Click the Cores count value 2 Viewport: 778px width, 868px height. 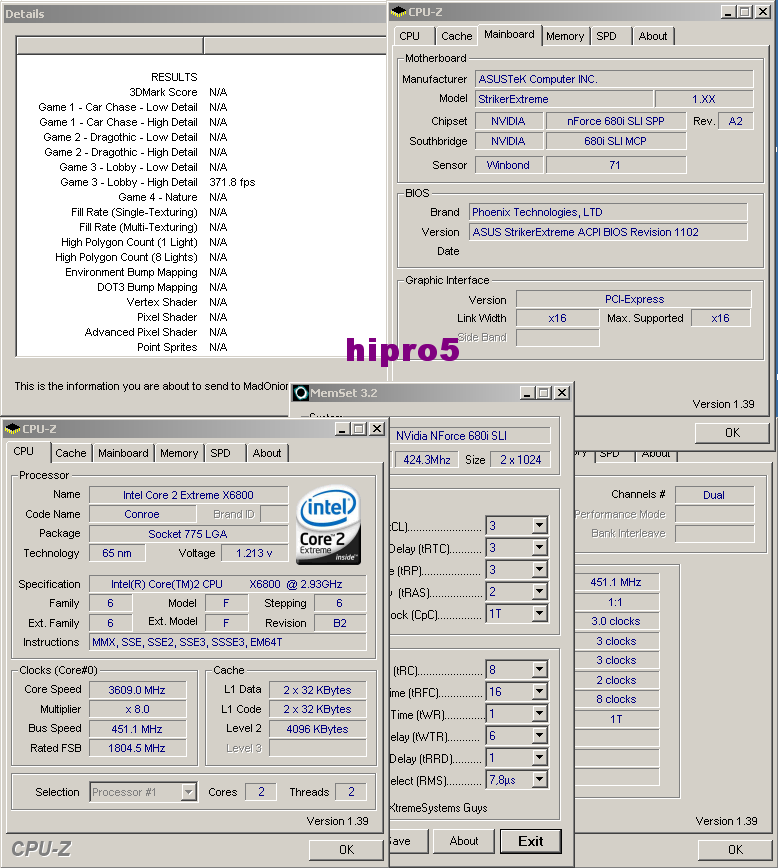[x=261, y=792]
